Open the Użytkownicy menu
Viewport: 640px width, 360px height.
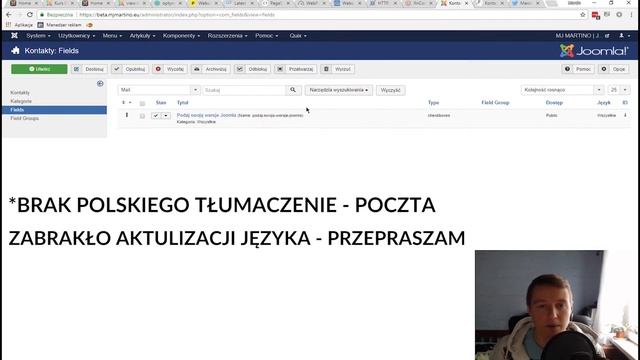pyautogui.click(x=76, y=36)
